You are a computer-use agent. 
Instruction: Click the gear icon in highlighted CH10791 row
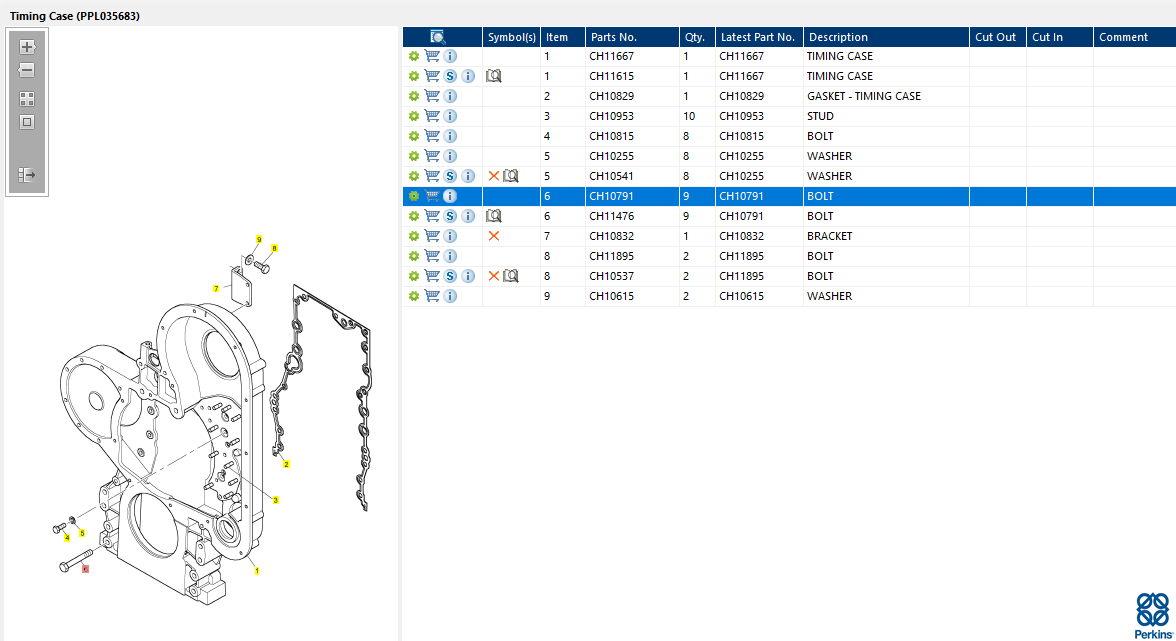click(x=413, y=196)
